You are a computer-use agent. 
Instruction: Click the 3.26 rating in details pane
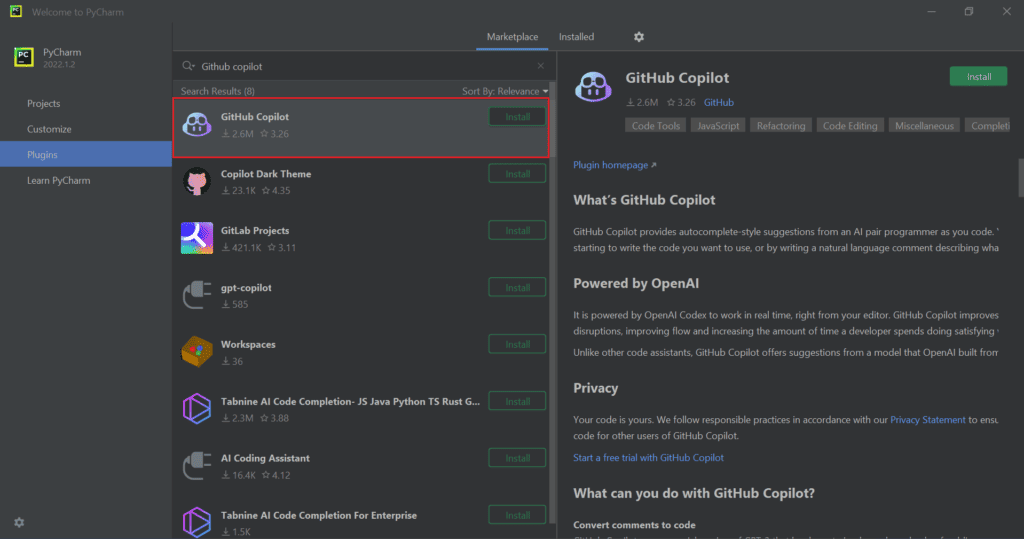(x=680, y=103)
